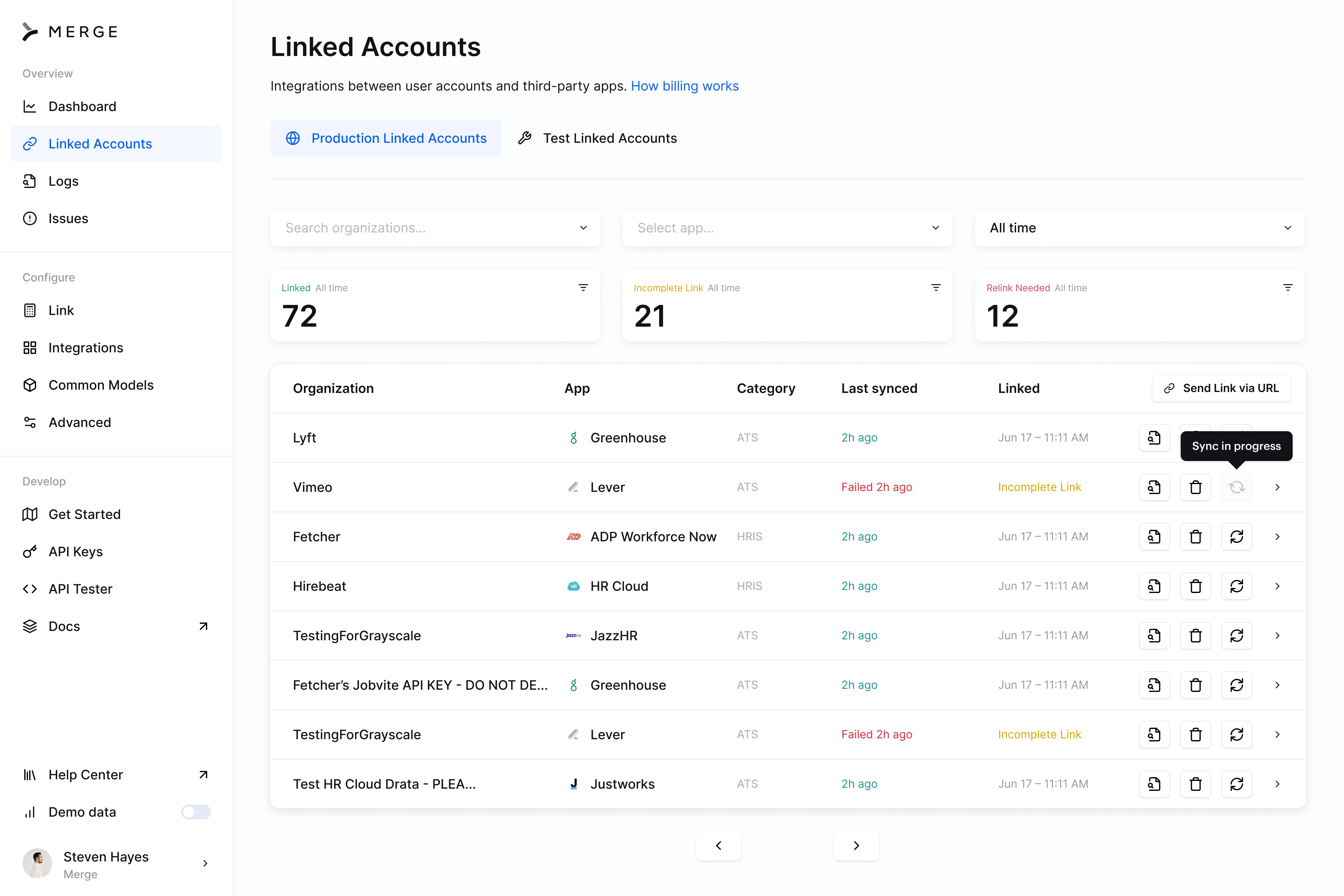The width and height of the screenshot is (1344, 896).
Task: Open the Help Center external link
Action: click(117, 775)
